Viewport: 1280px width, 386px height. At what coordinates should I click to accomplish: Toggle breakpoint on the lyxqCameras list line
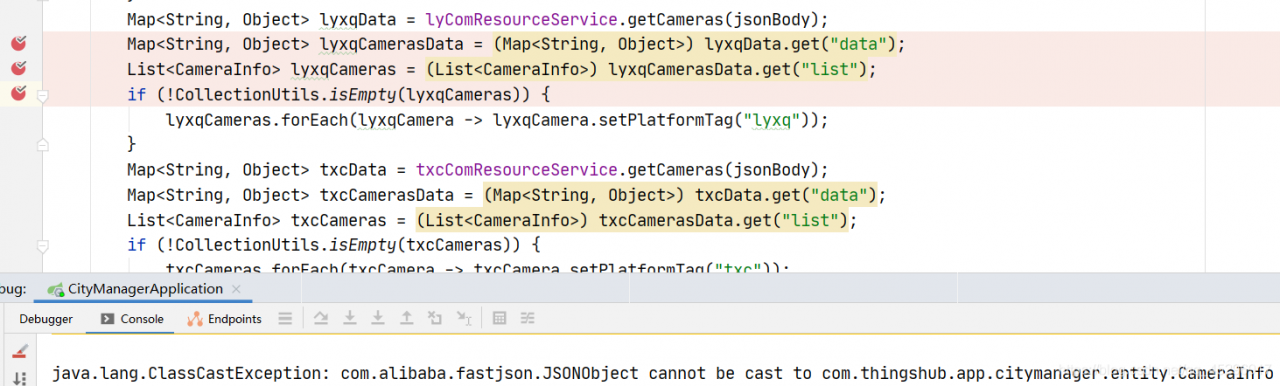tap(18, 68)
